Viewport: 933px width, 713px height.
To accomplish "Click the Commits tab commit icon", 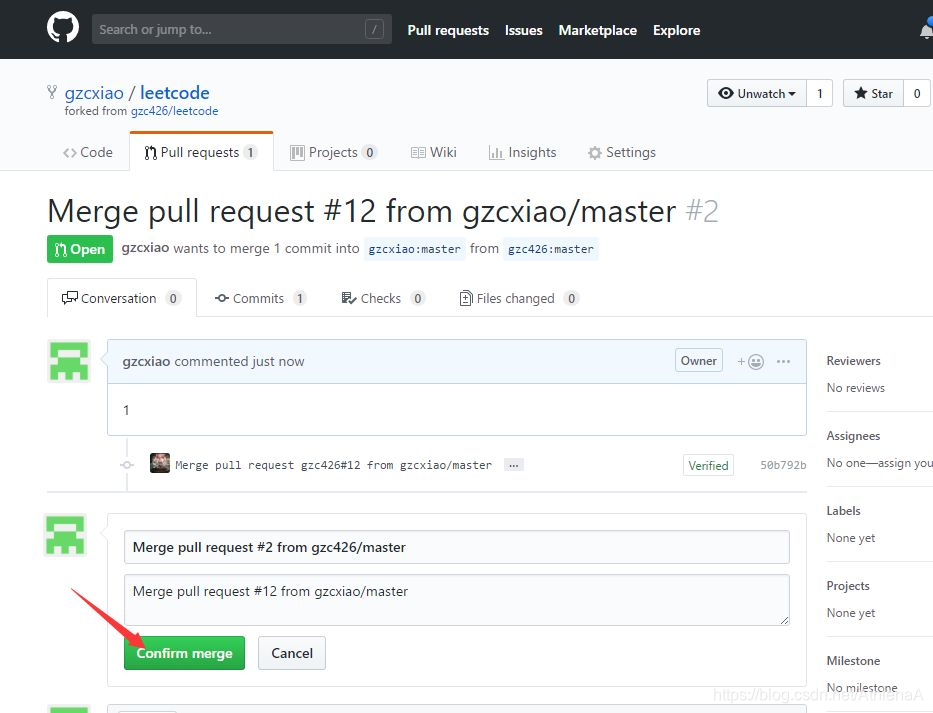I will (222, 298).
